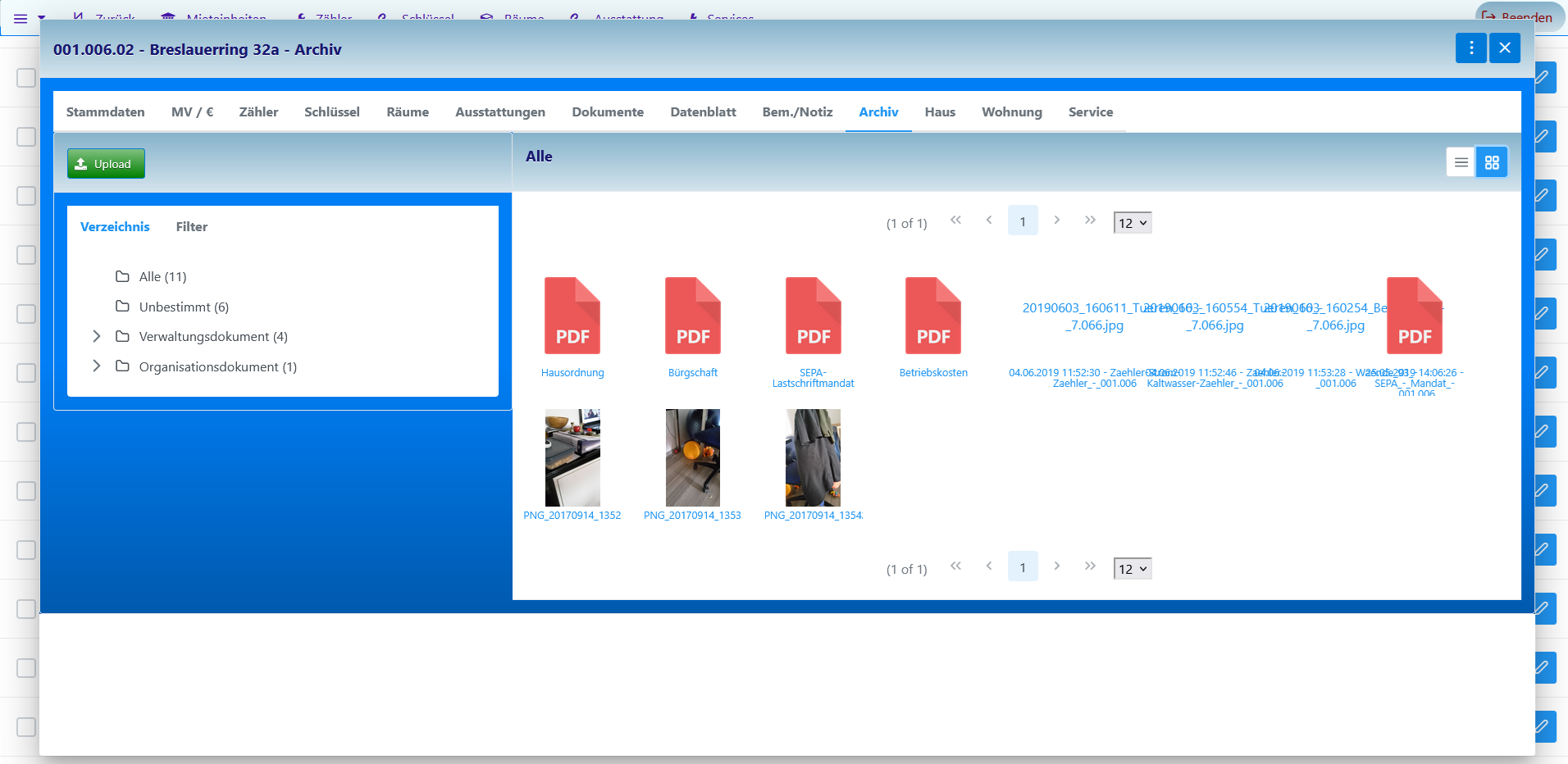Click link 20190603_160611 jpg file name

[x=1094, y=316]
